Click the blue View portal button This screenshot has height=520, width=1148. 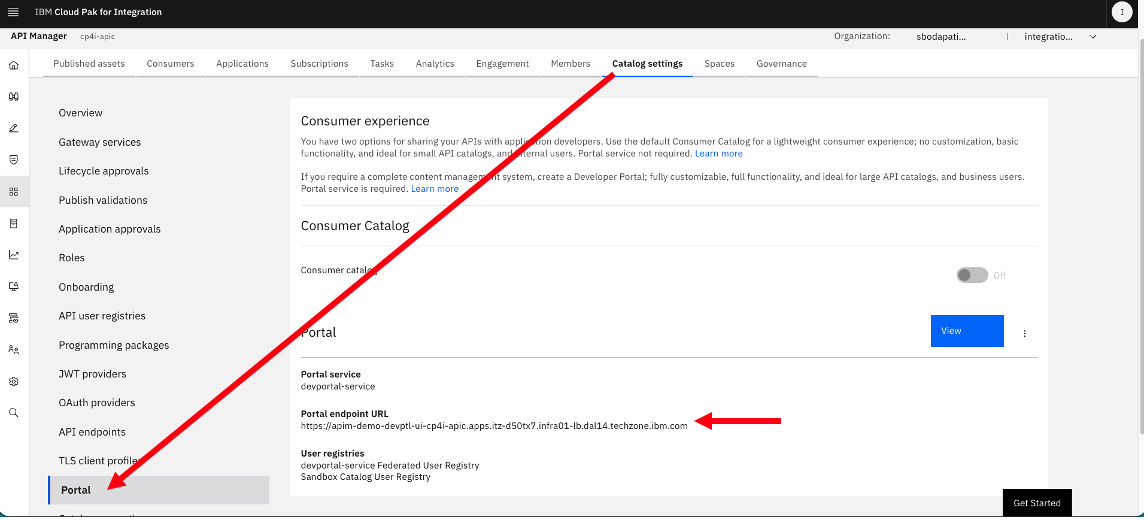point(966,331)
